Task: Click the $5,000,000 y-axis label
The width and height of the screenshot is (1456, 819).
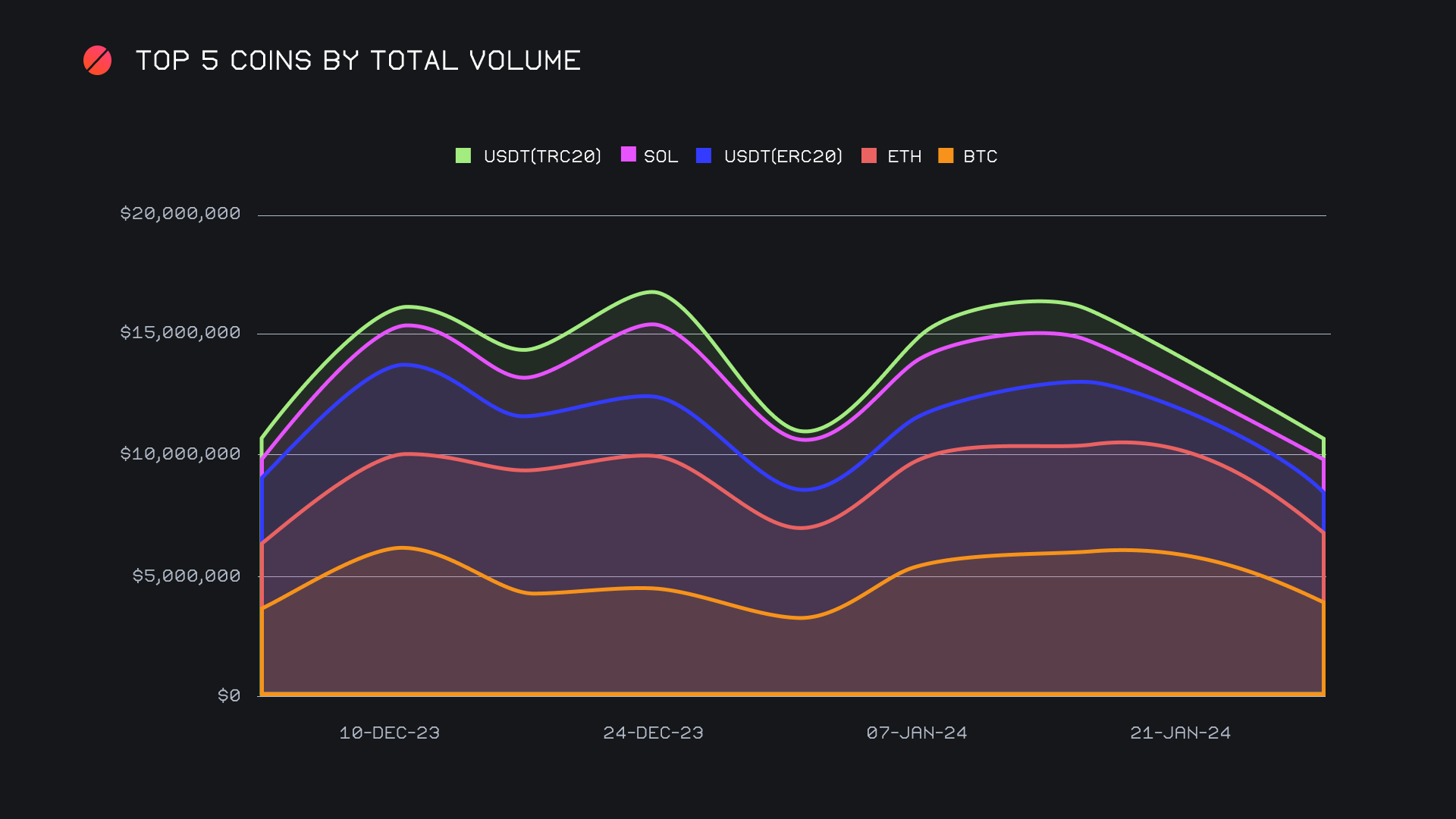Action: 187,576
